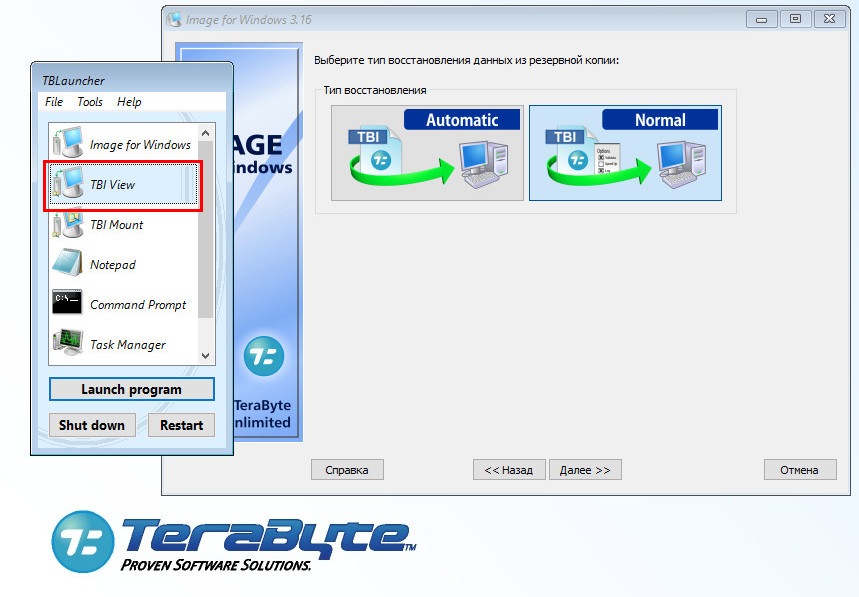Proceed with the Далее >> button
The height and width of the screenshot is (597, 859).
click(x=585, y=470)
